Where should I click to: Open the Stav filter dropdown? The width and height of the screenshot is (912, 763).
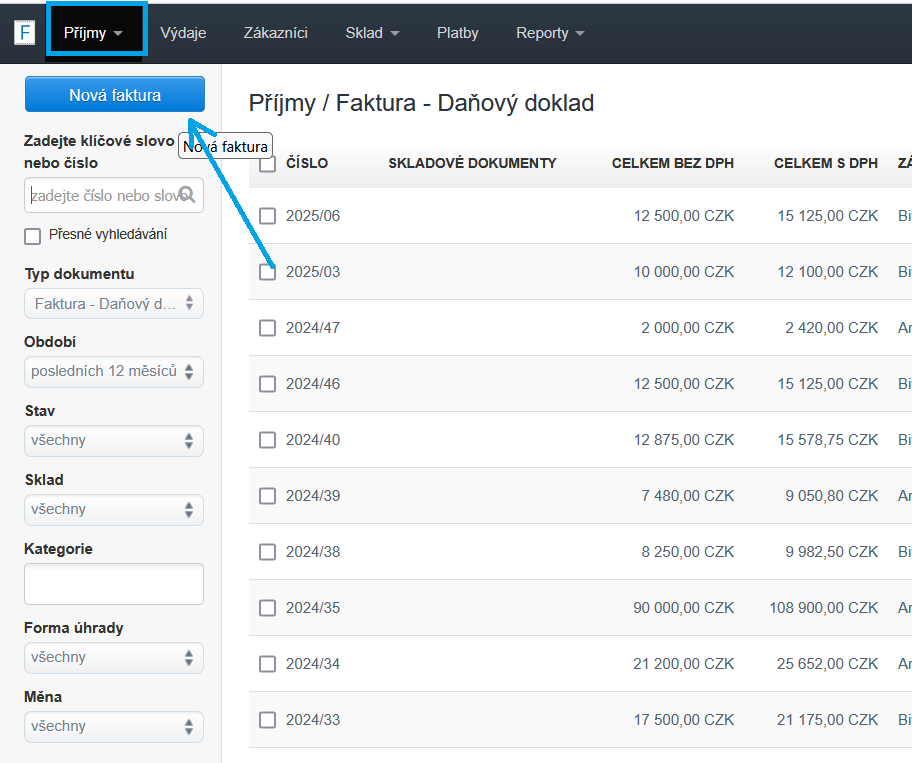113,441
